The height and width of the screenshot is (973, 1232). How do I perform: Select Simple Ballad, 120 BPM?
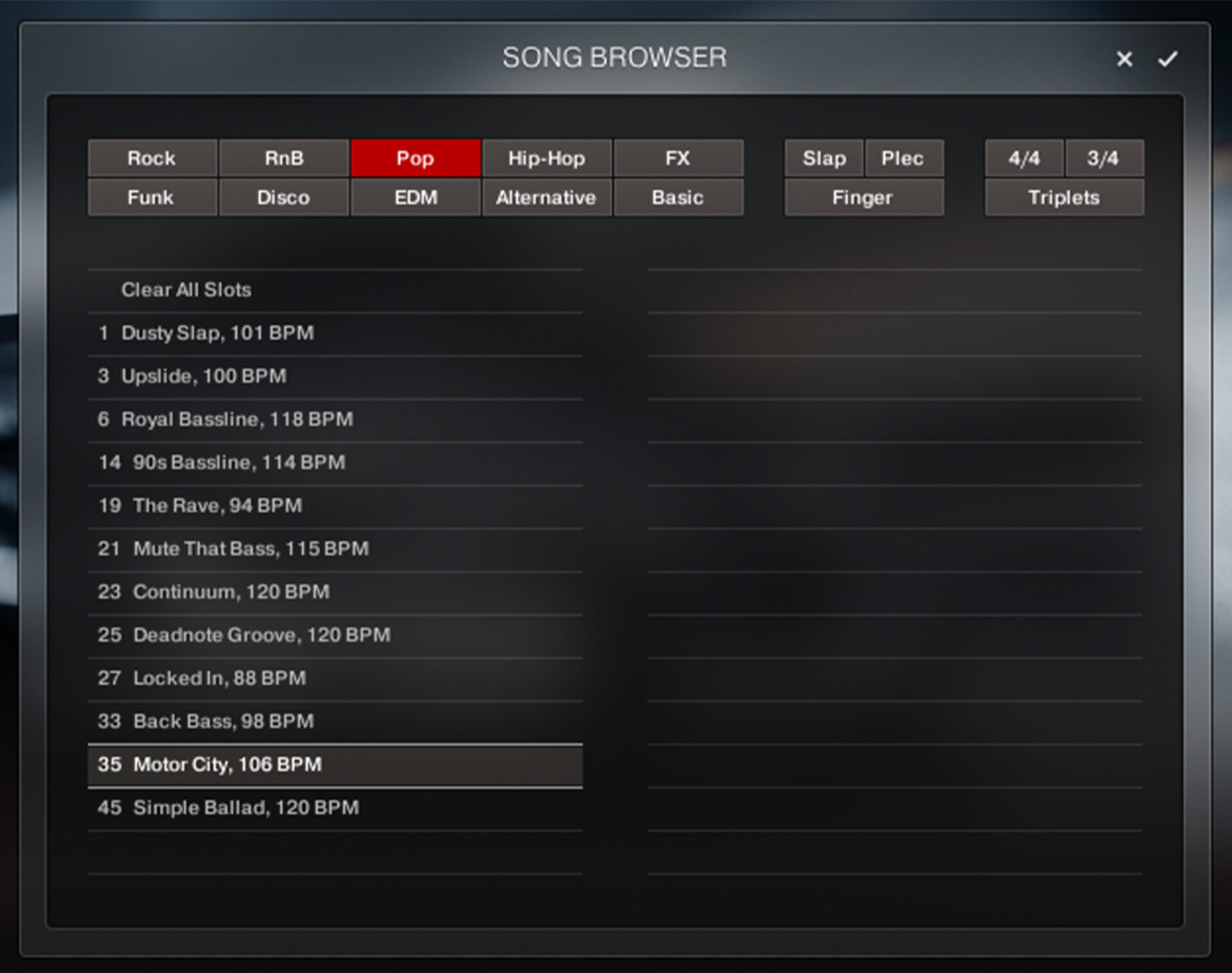246,808
